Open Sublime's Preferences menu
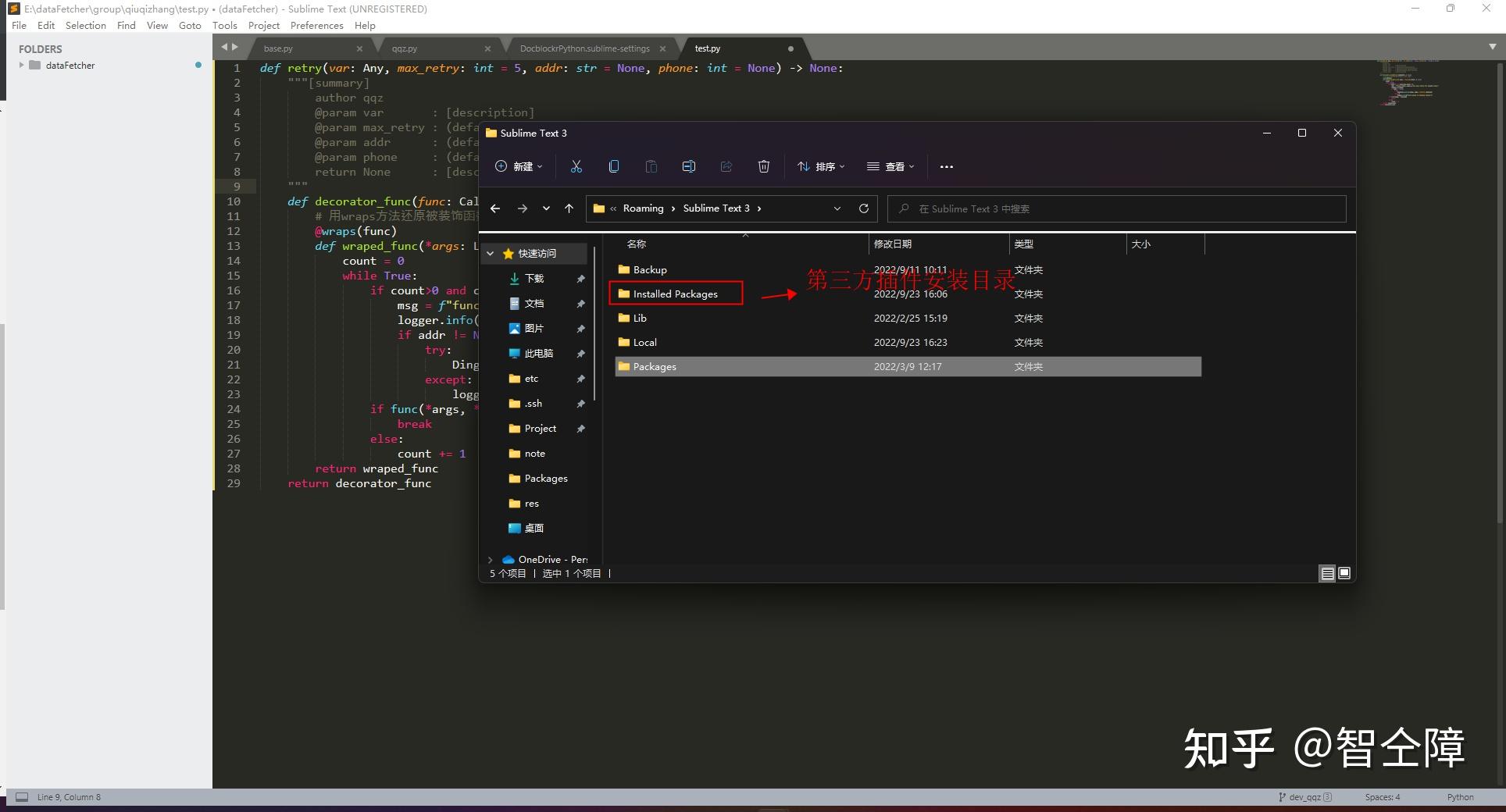The image size is (1506, 812). tap(317, 26)
